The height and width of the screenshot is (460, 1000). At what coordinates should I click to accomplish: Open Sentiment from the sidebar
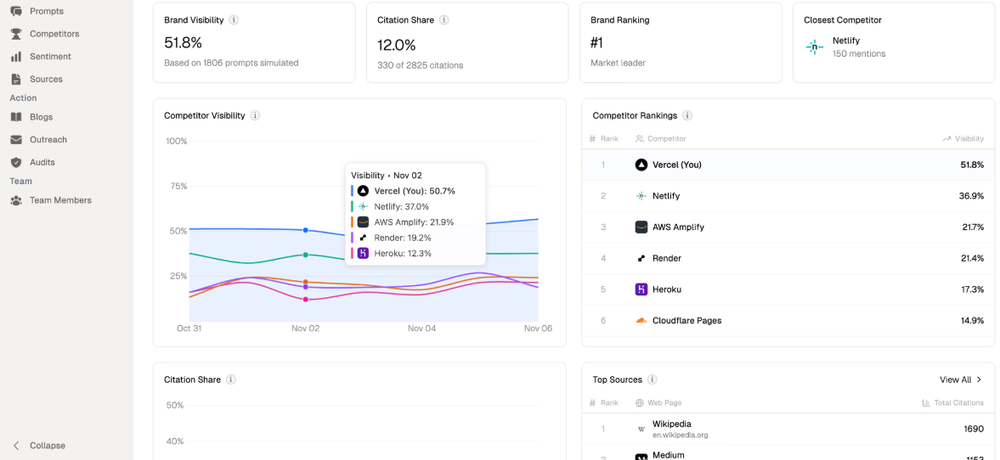[50, 57]
